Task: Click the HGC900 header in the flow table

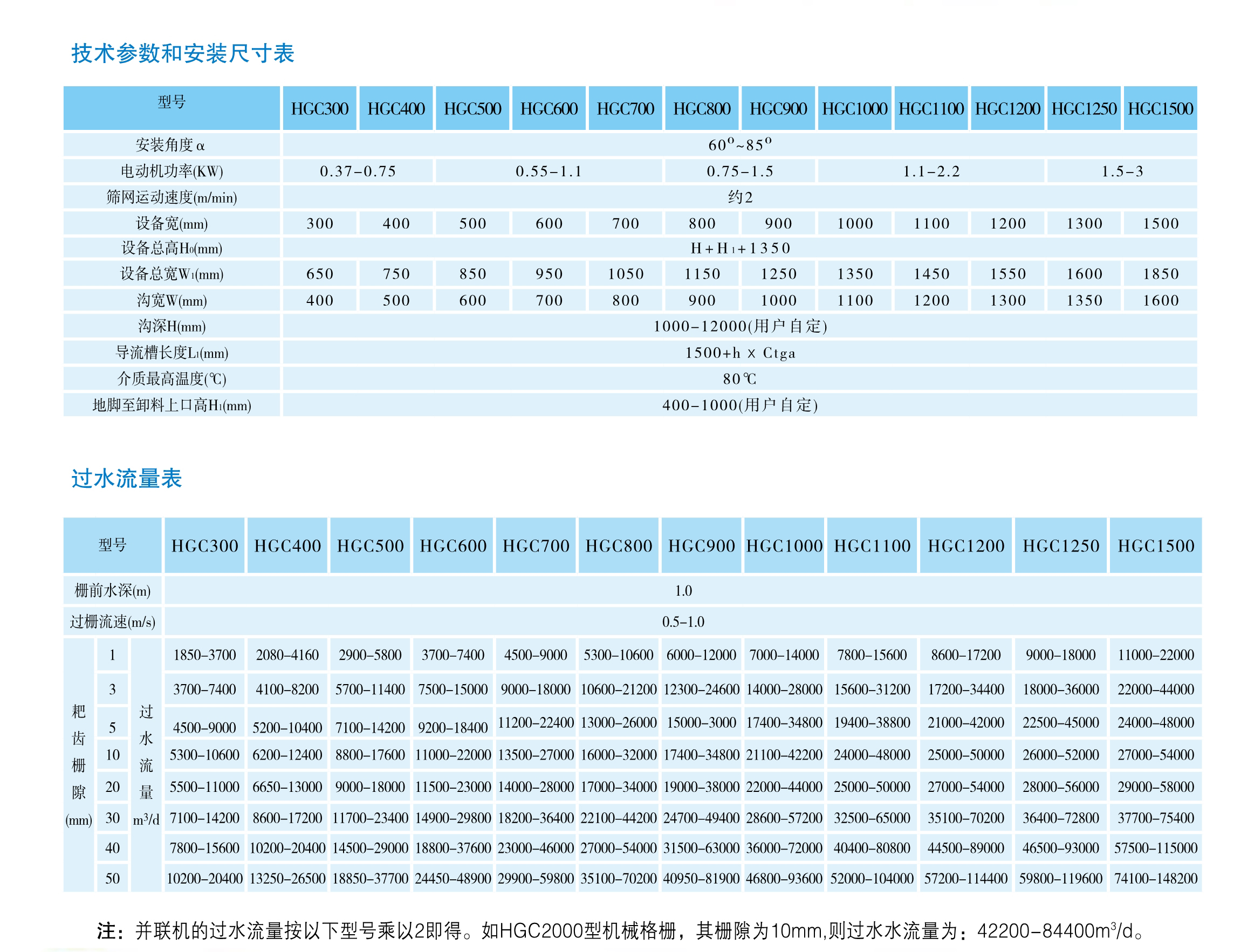Action: [x=701, y=546]
